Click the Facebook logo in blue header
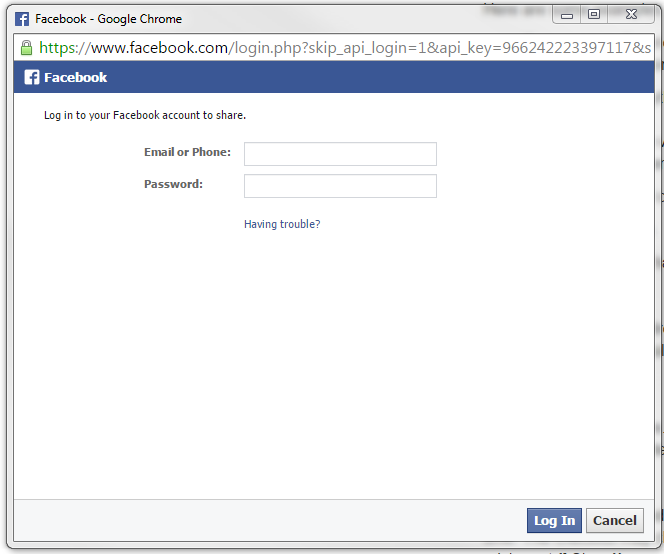 pos(32,77)
